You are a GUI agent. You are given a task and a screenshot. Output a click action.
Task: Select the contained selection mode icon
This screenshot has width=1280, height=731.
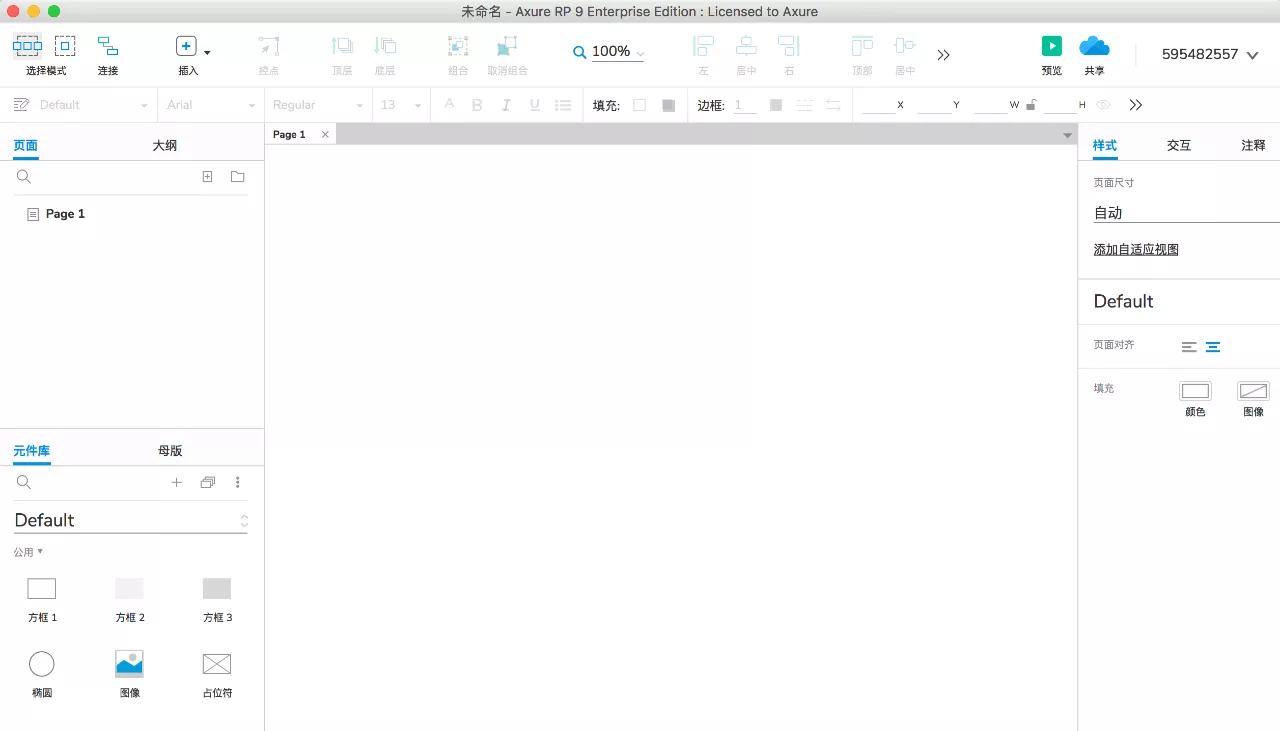point(65,46)
